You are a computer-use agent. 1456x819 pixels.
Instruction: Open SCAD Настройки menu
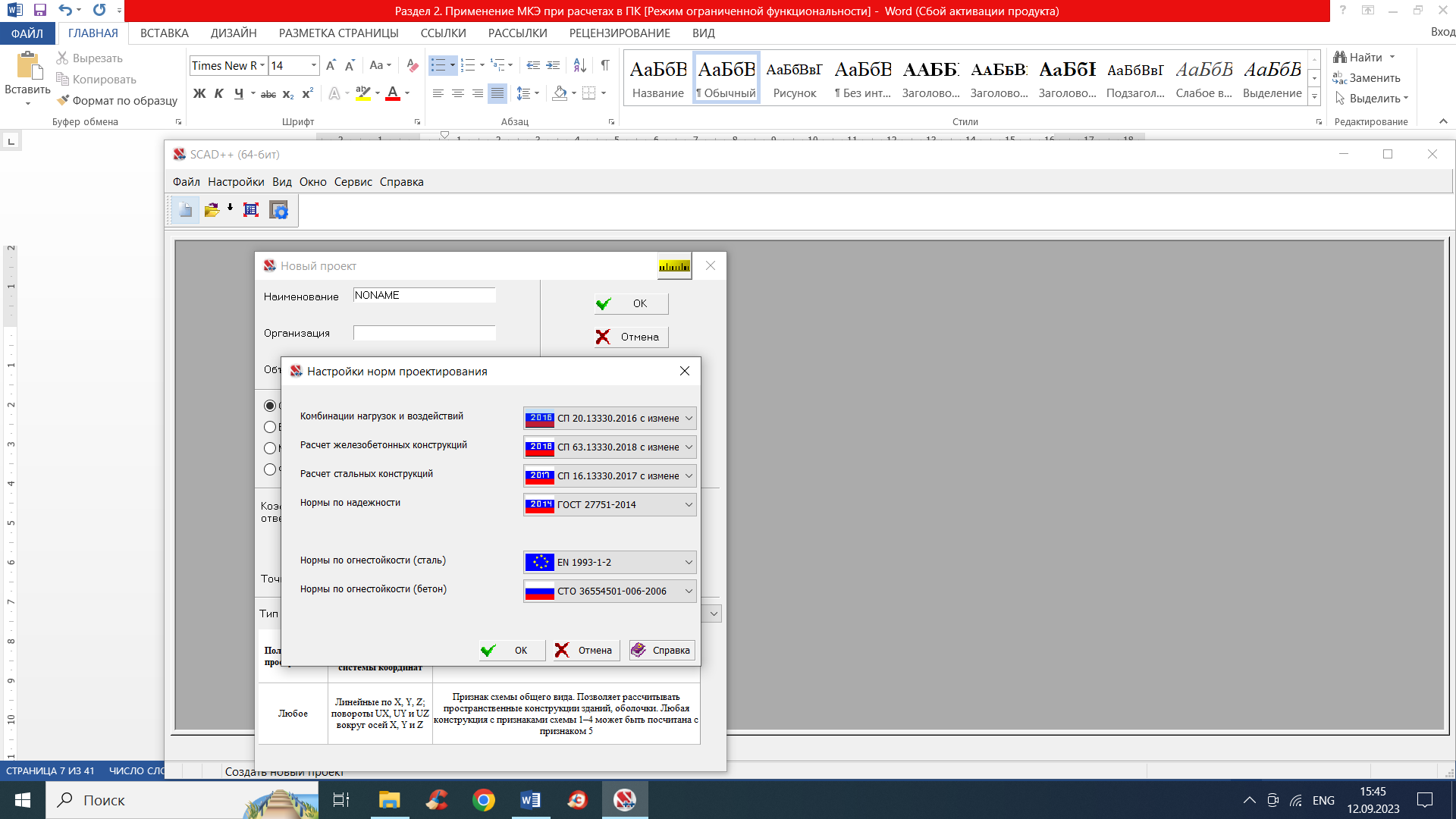point(236,182)
